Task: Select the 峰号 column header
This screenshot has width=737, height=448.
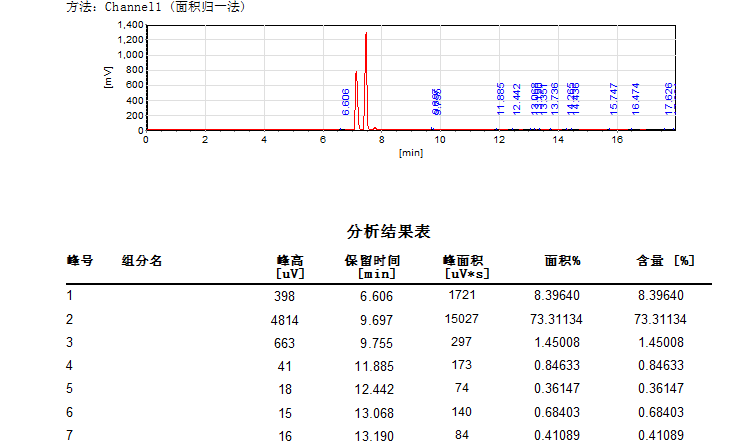Action: tap(80, 260)
